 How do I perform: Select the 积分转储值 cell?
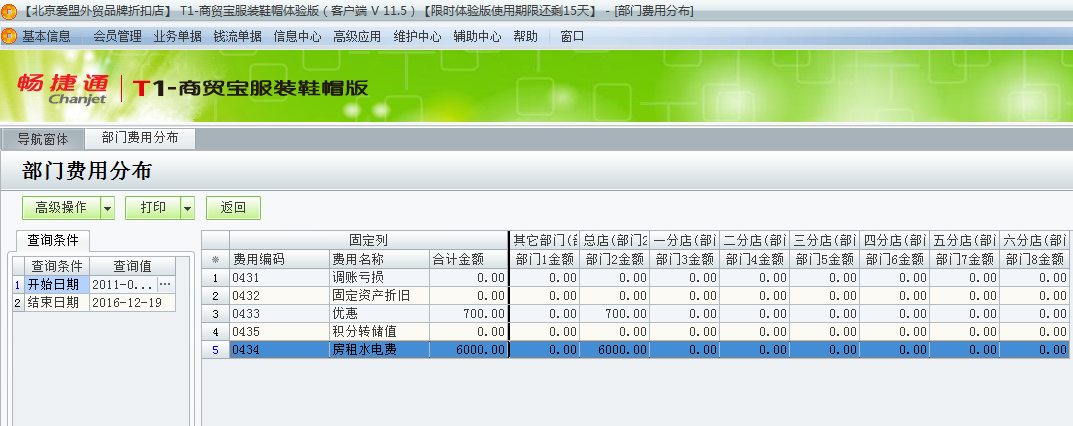(x=379, y=332)
